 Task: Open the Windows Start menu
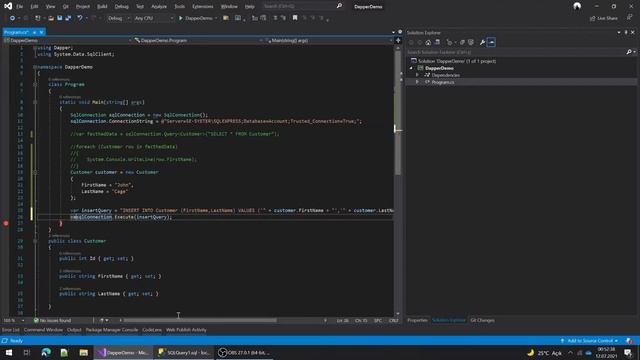click(x=9, y=353)
